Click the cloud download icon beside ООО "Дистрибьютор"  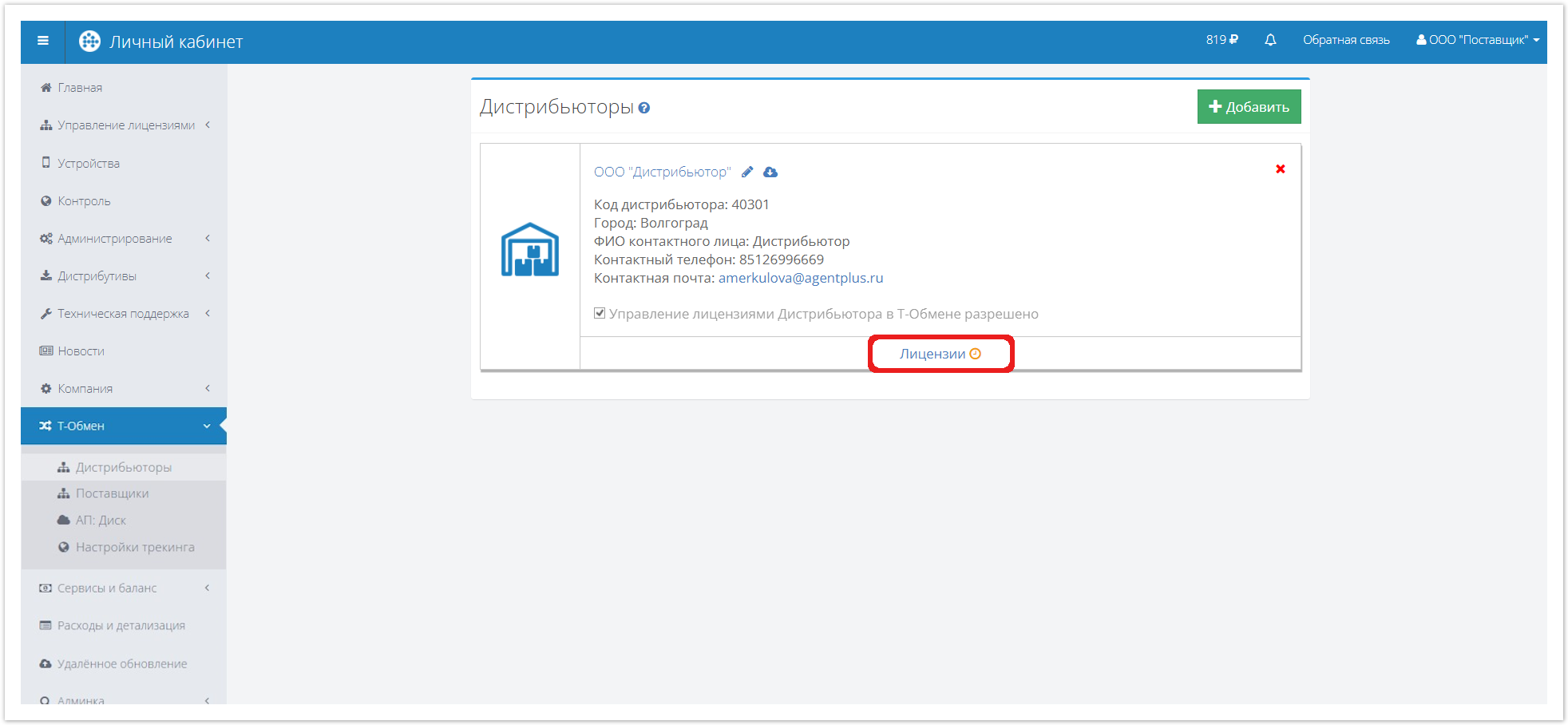pos(770,172)
